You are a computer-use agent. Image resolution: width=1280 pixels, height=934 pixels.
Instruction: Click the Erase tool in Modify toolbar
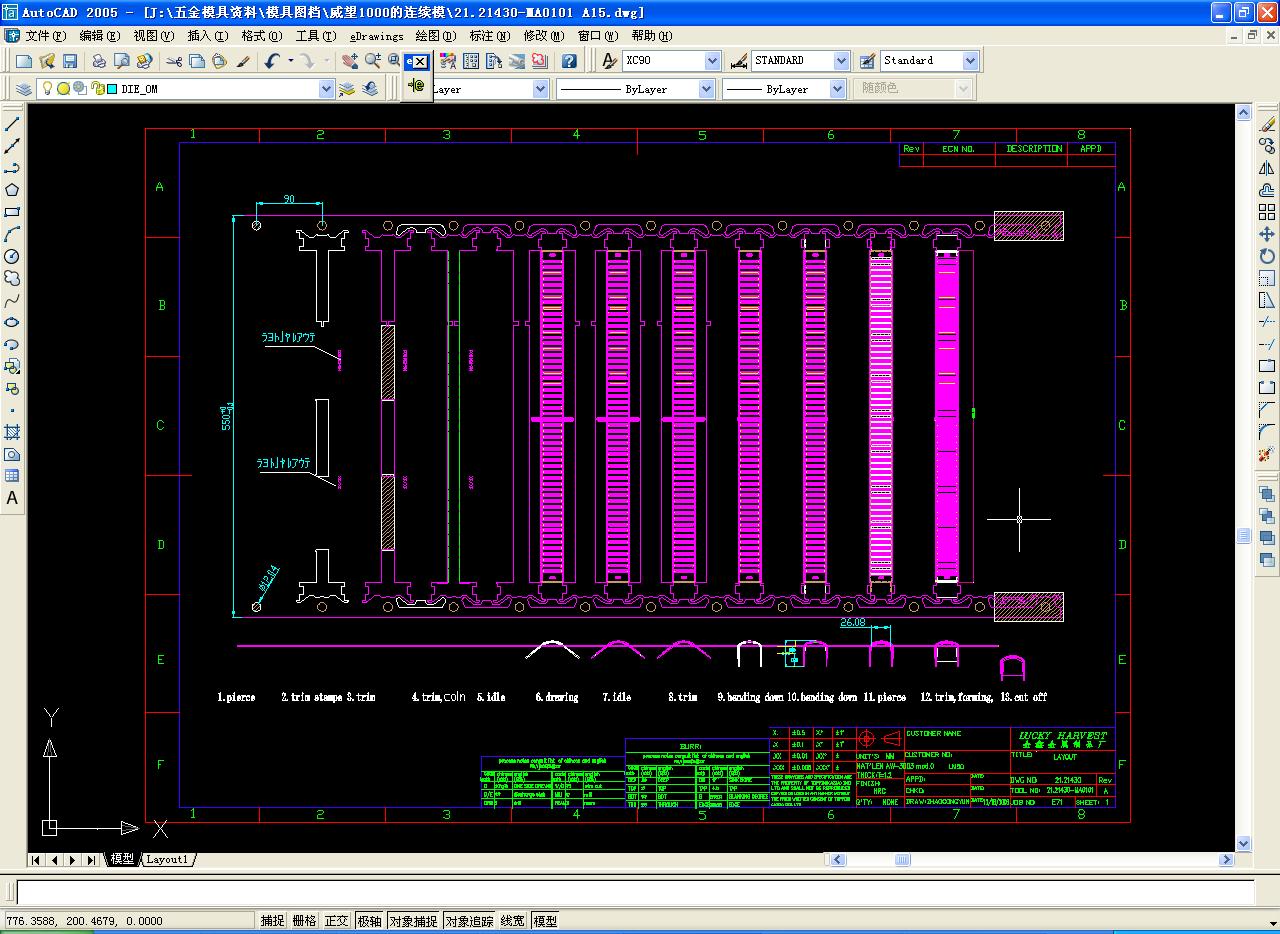click(x=1267, y=124)
